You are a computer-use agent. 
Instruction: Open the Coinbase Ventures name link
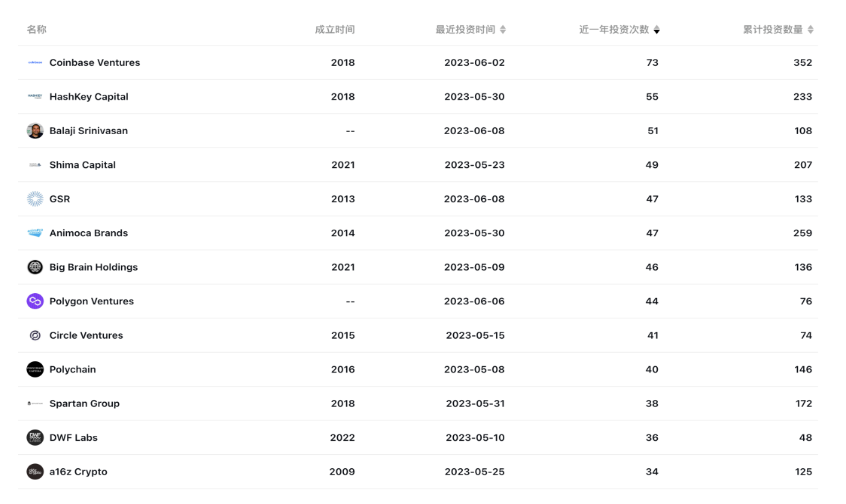pos(94,63)
